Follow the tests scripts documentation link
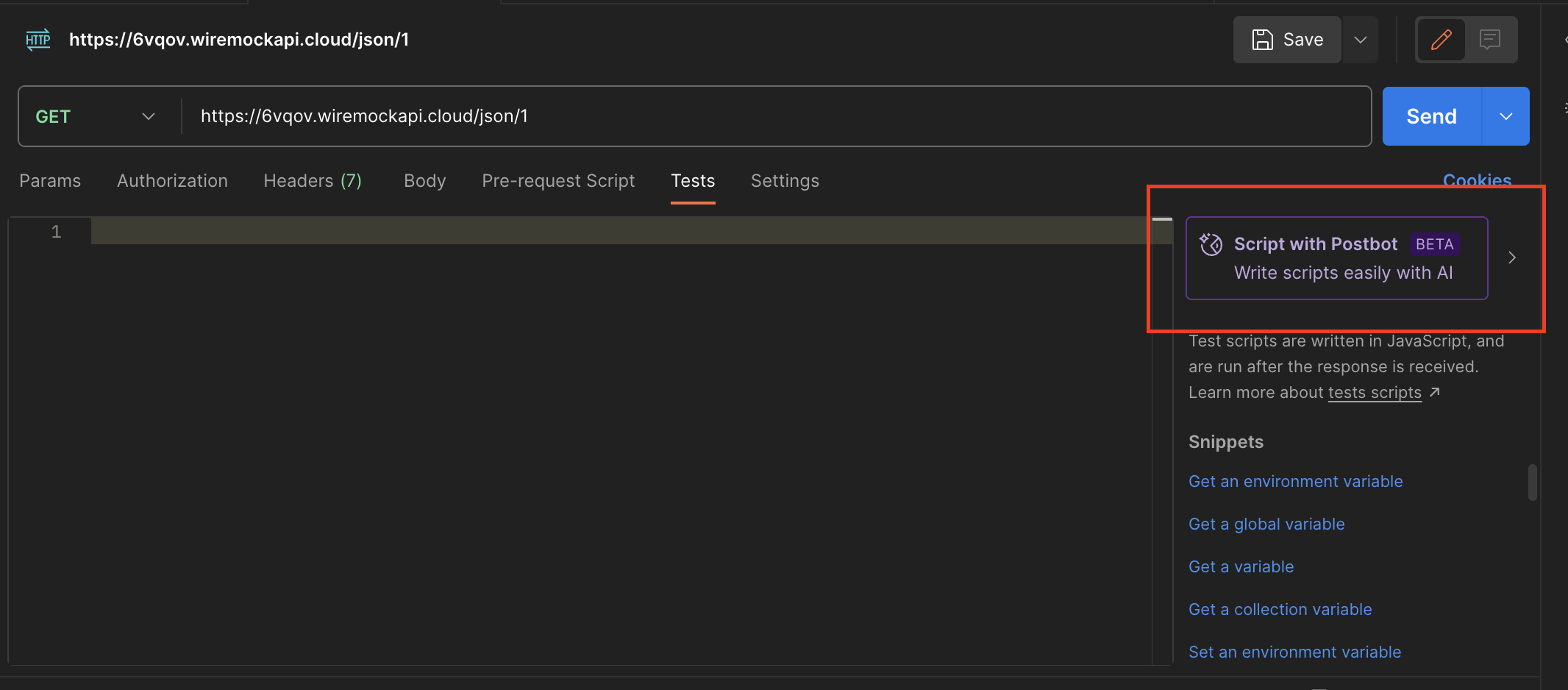This screenshot has height=690, width=1568. click(1375, 393)
